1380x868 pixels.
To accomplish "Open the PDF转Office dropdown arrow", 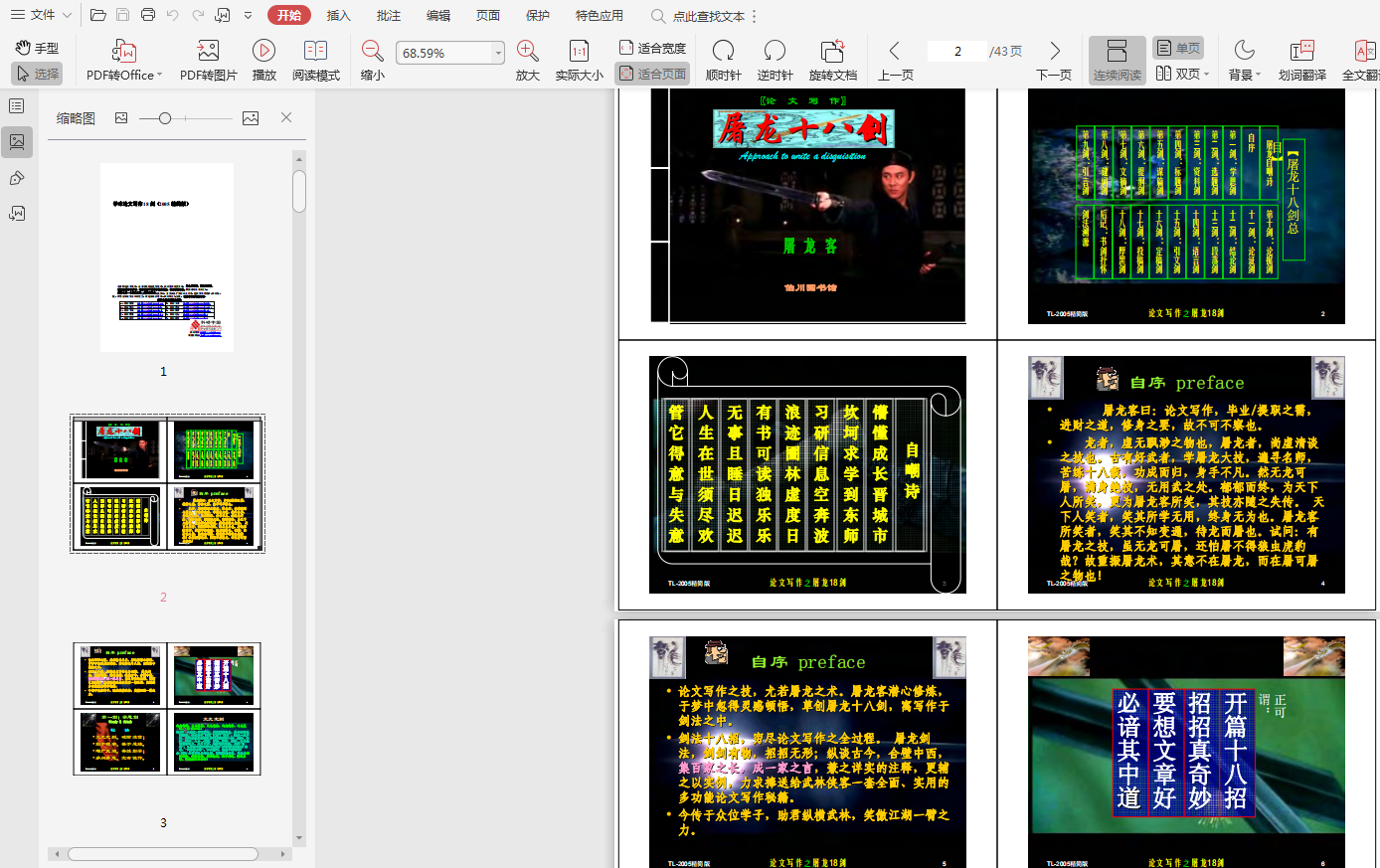I will click(160, 76).
